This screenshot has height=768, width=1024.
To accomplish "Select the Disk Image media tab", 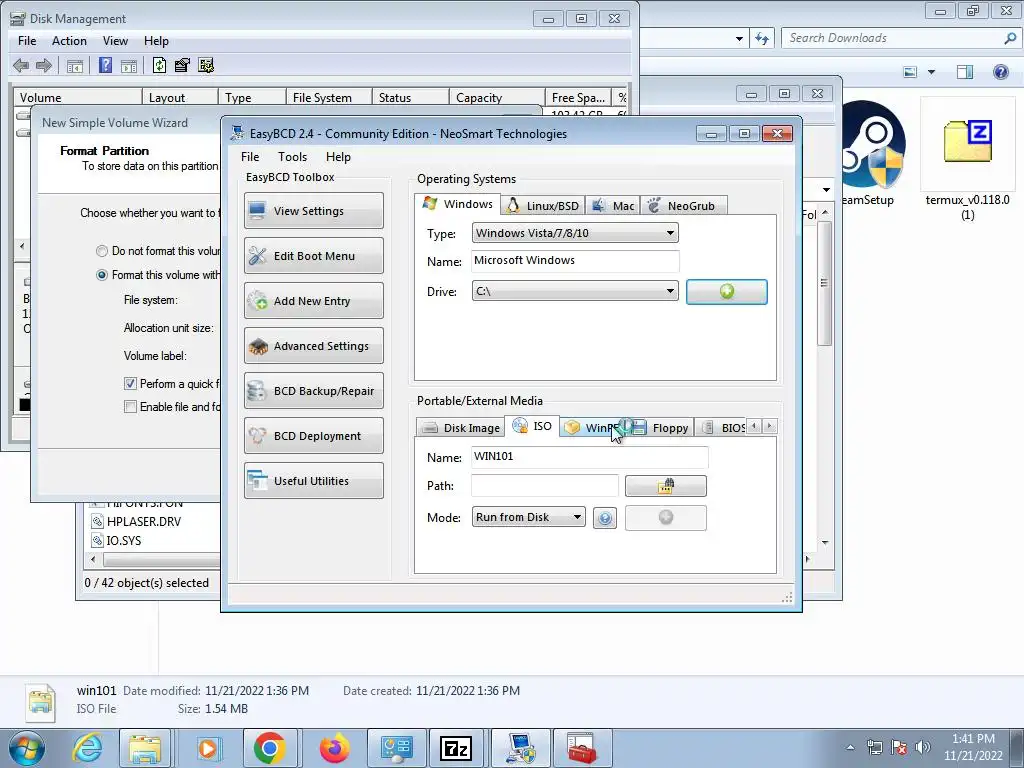I will [x=460, y=428].
